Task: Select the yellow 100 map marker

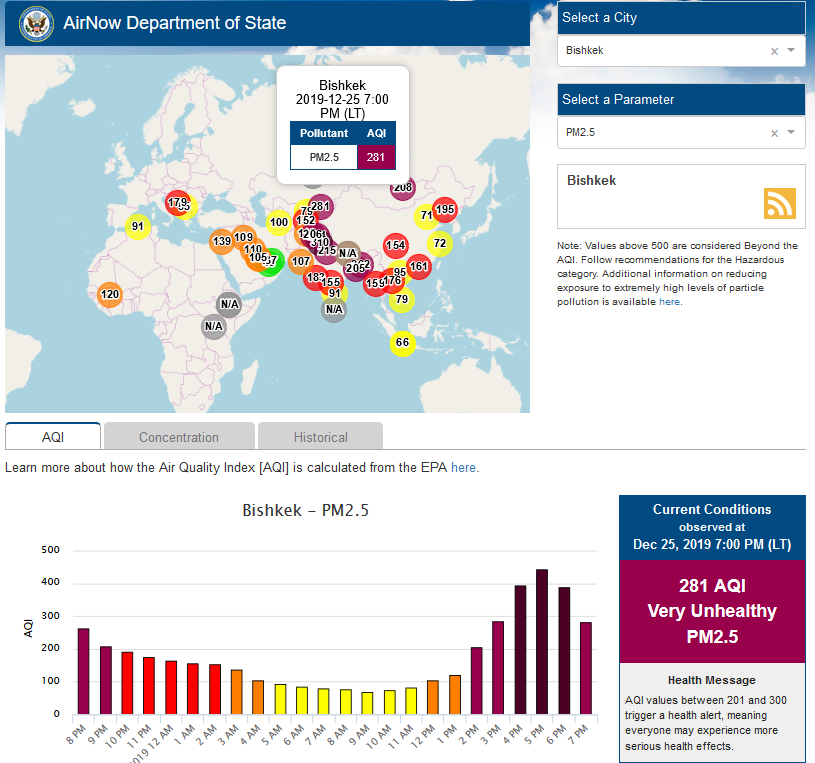Action: click(279, 222)
